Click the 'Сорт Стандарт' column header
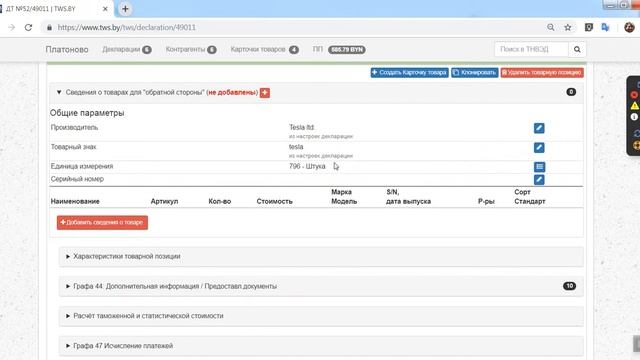The width and height of the screenshot is (640, 360). (x=530, y=196)
